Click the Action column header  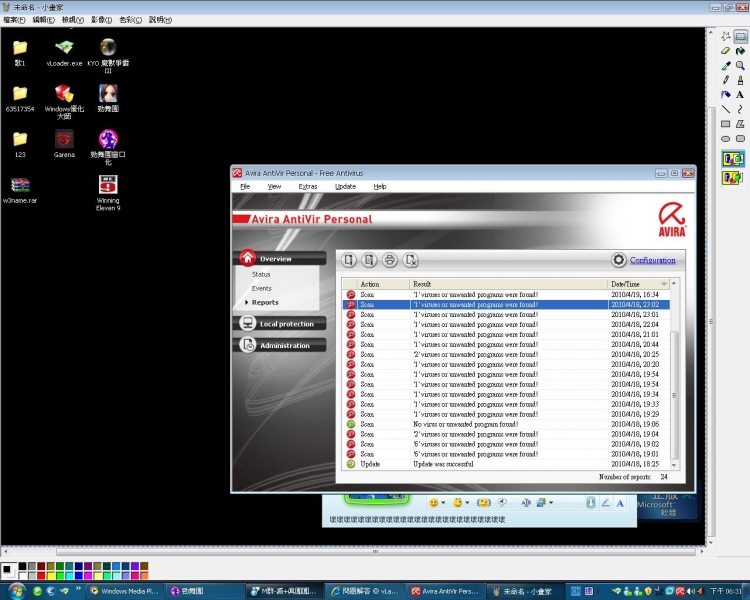(383, 284)
